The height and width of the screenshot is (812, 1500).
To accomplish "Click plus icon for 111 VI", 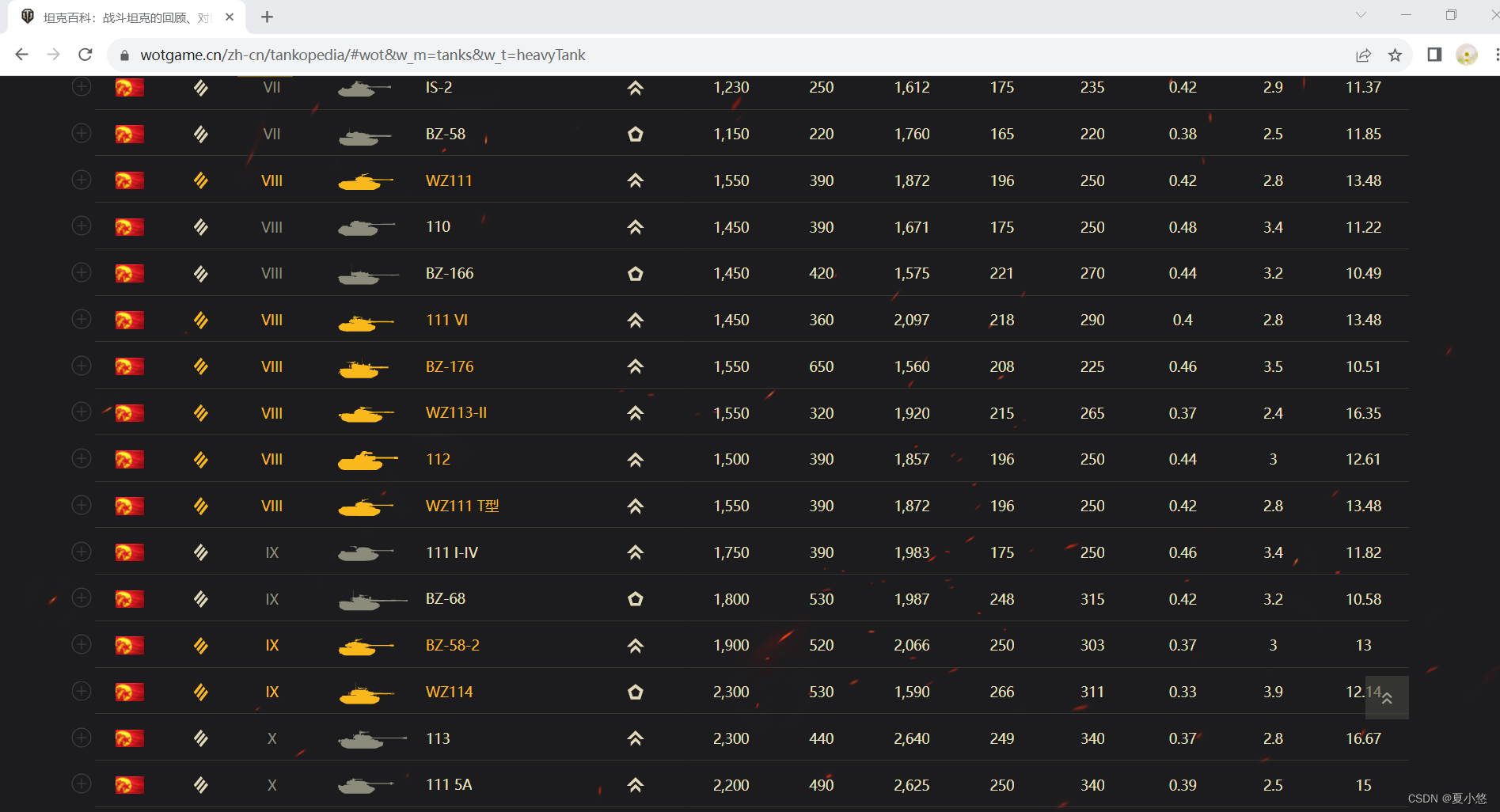I will click(x=82, y=320).
